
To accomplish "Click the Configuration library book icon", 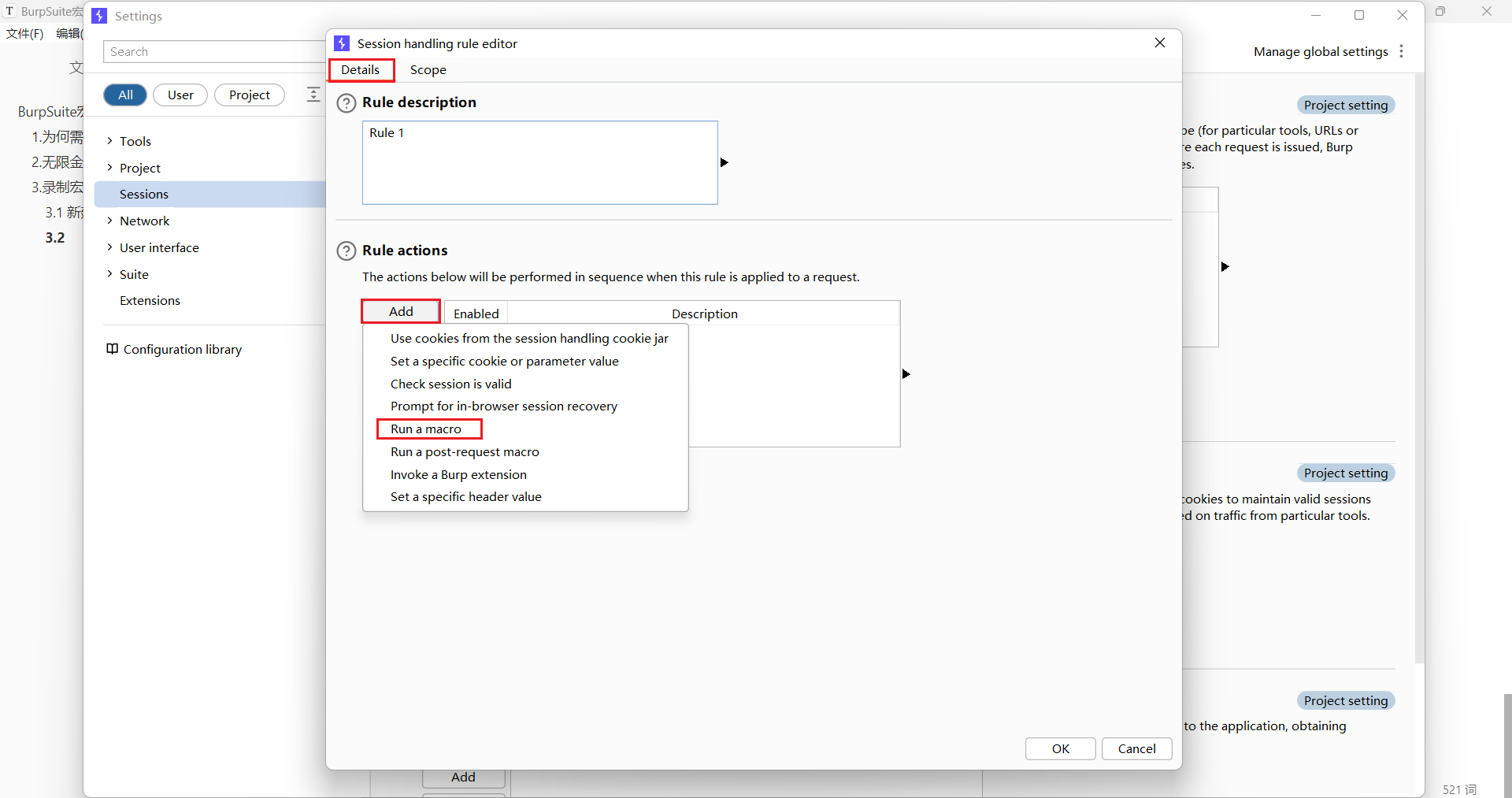I will (113, 349).
